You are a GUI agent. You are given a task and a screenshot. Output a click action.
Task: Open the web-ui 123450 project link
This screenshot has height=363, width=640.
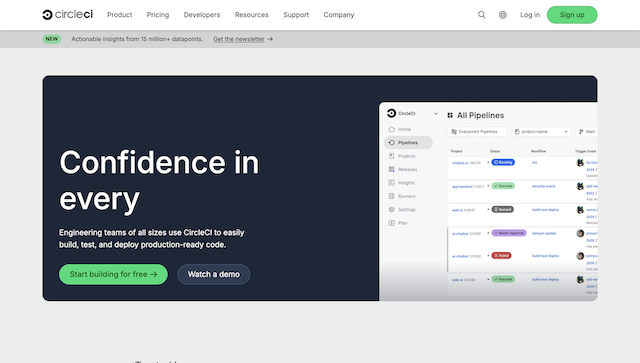pyautogui.click(x=457, y=280)
